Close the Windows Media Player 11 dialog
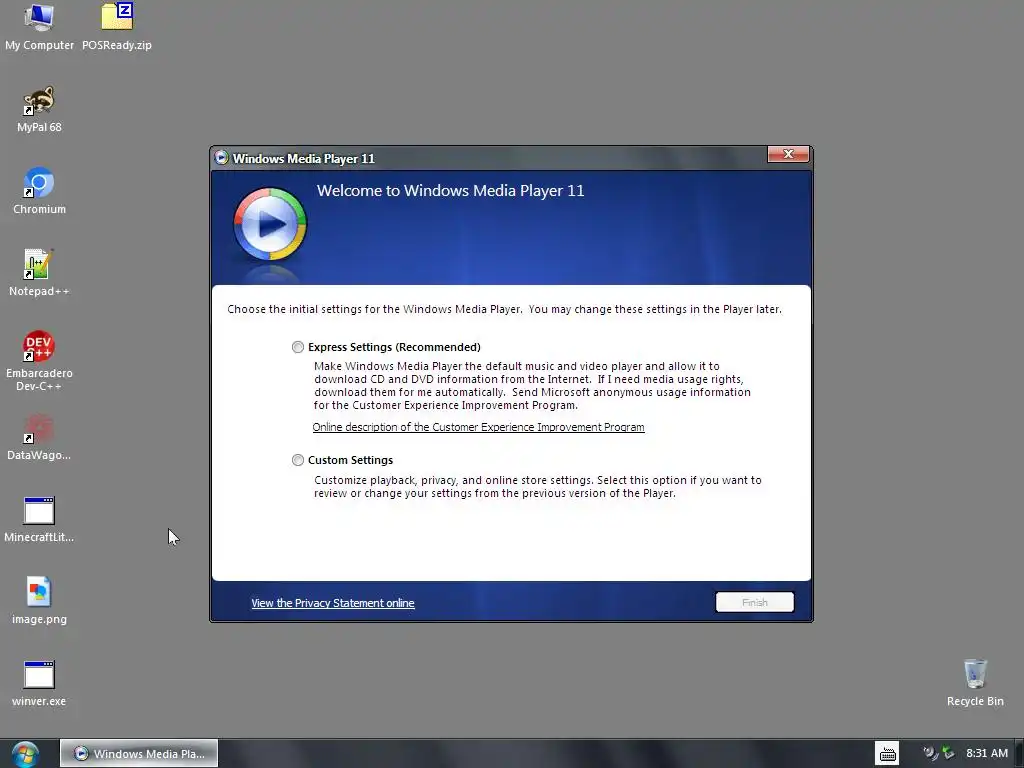Image resolution: width=1024 pixels, height=768 pixels. [x=788, y=154]
